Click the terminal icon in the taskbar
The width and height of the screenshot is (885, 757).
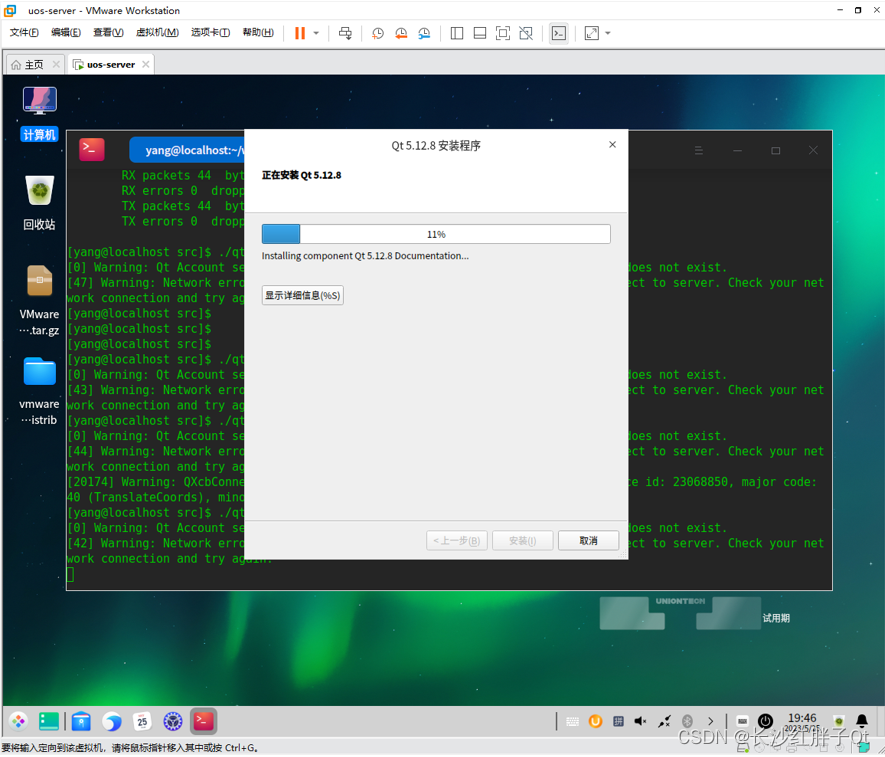coord(203,721)
